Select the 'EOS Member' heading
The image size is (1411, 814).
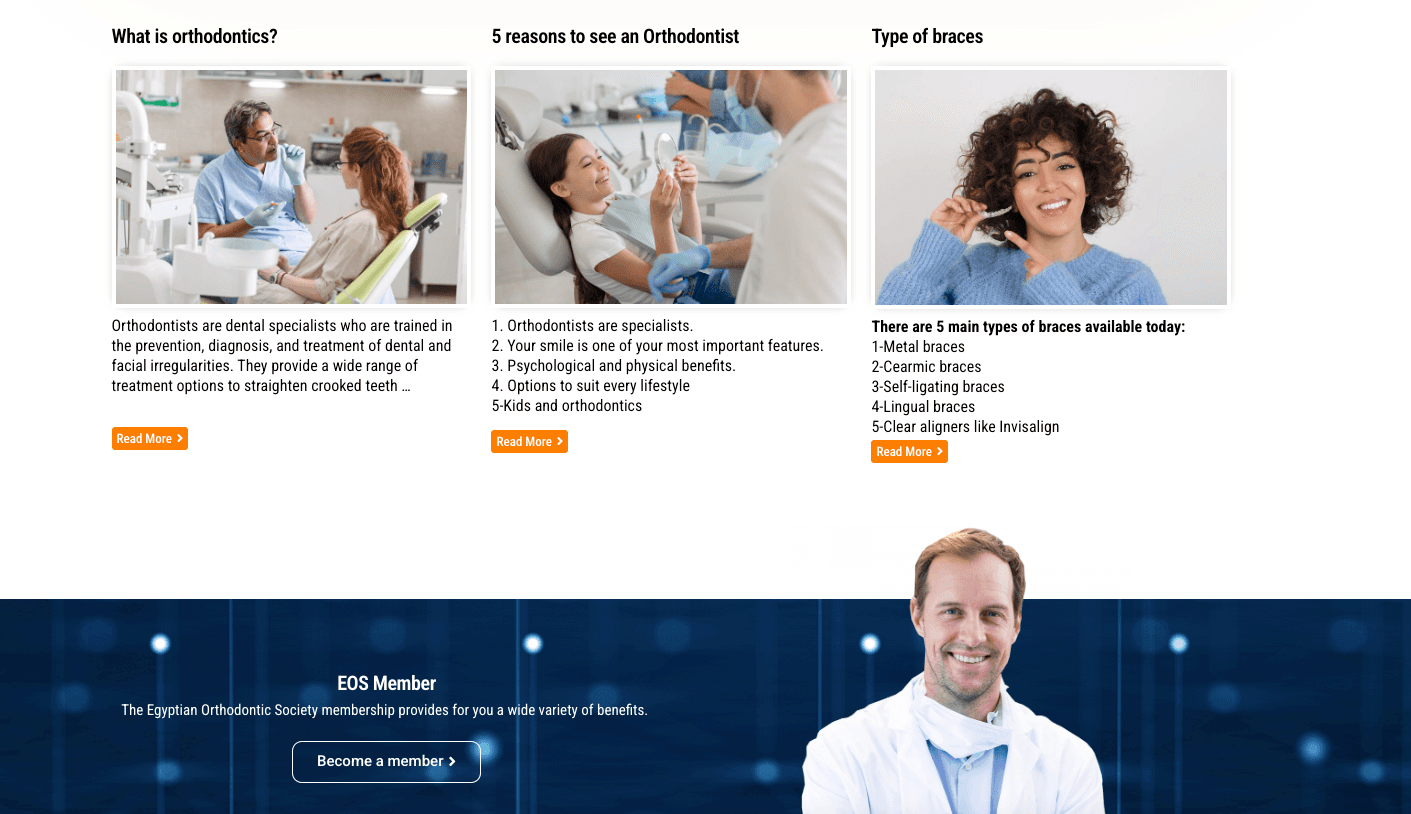coord(386,684)
